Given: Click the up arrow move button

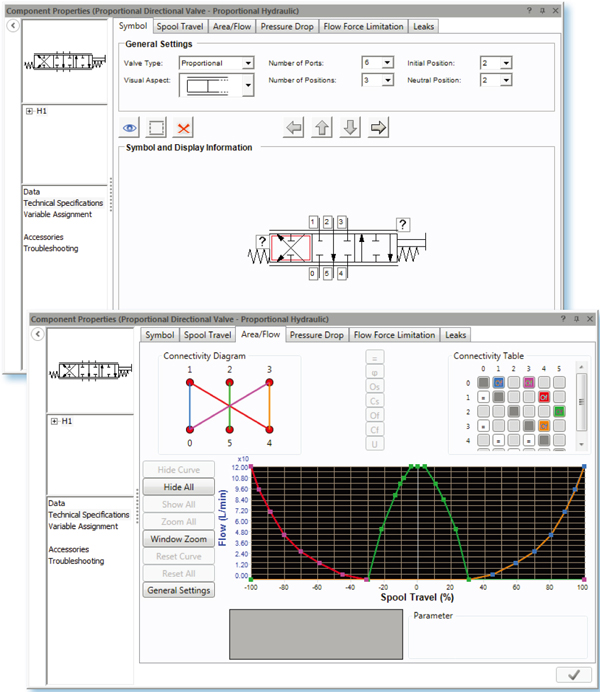Looking at the screenshot, I should tap(322, 128).
